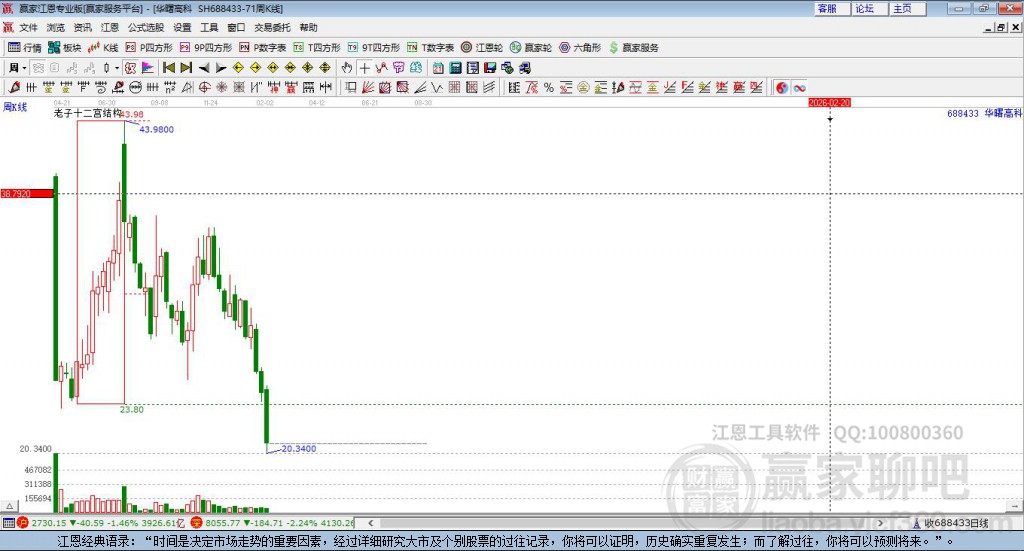Click the red price label 38.7920

tap(27, 193)
